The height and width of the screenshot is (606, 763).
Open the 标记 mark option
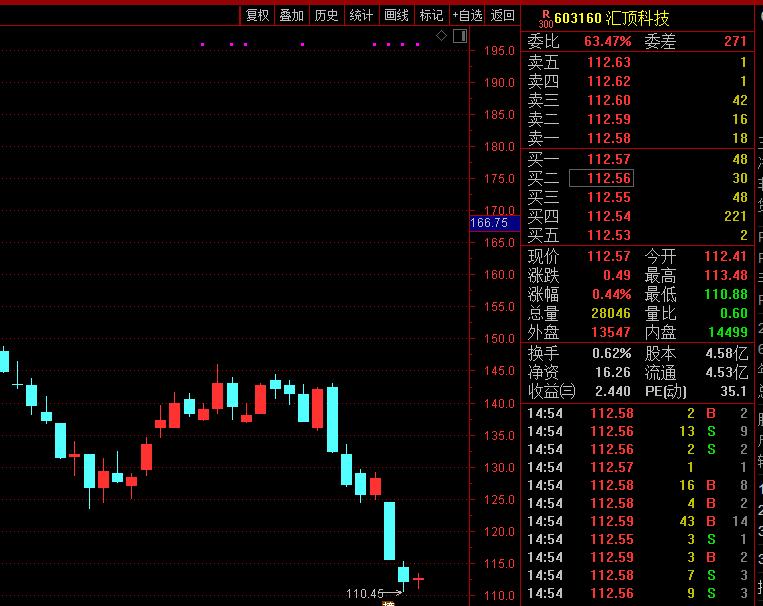pos(431,16)
